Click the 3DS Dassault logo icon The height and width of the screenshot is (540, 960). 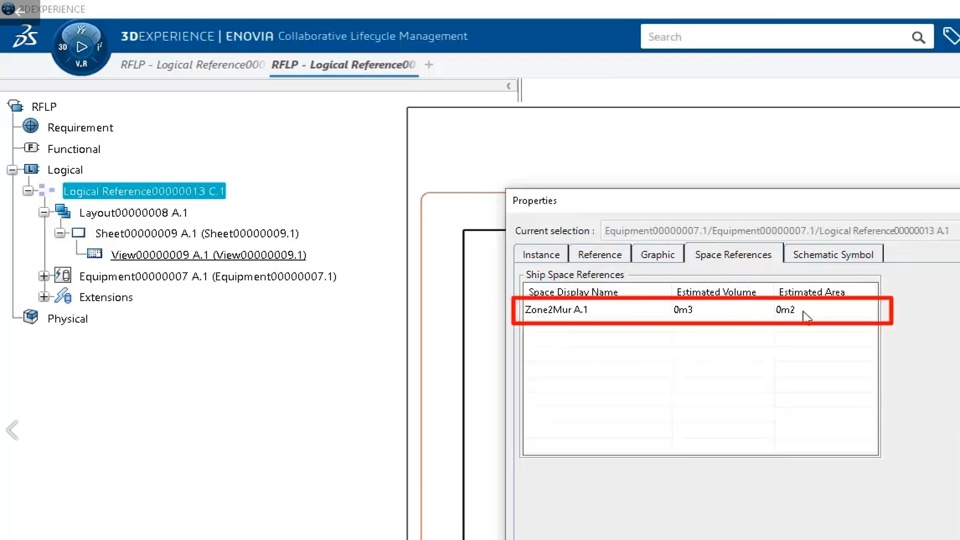(x=25, y=36)
